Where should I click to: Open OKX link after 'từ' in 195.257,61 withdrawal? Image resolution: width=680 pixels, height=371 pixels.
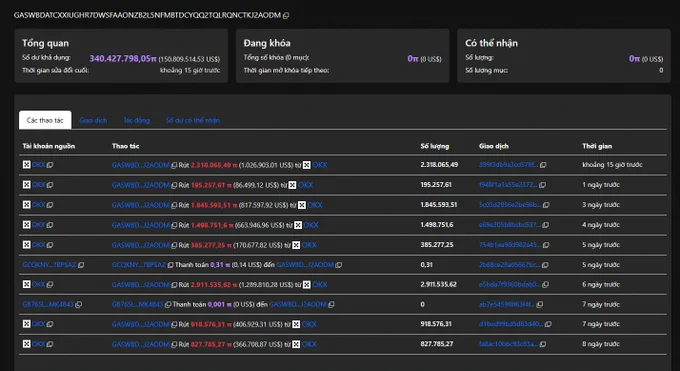tap(305, 185)
